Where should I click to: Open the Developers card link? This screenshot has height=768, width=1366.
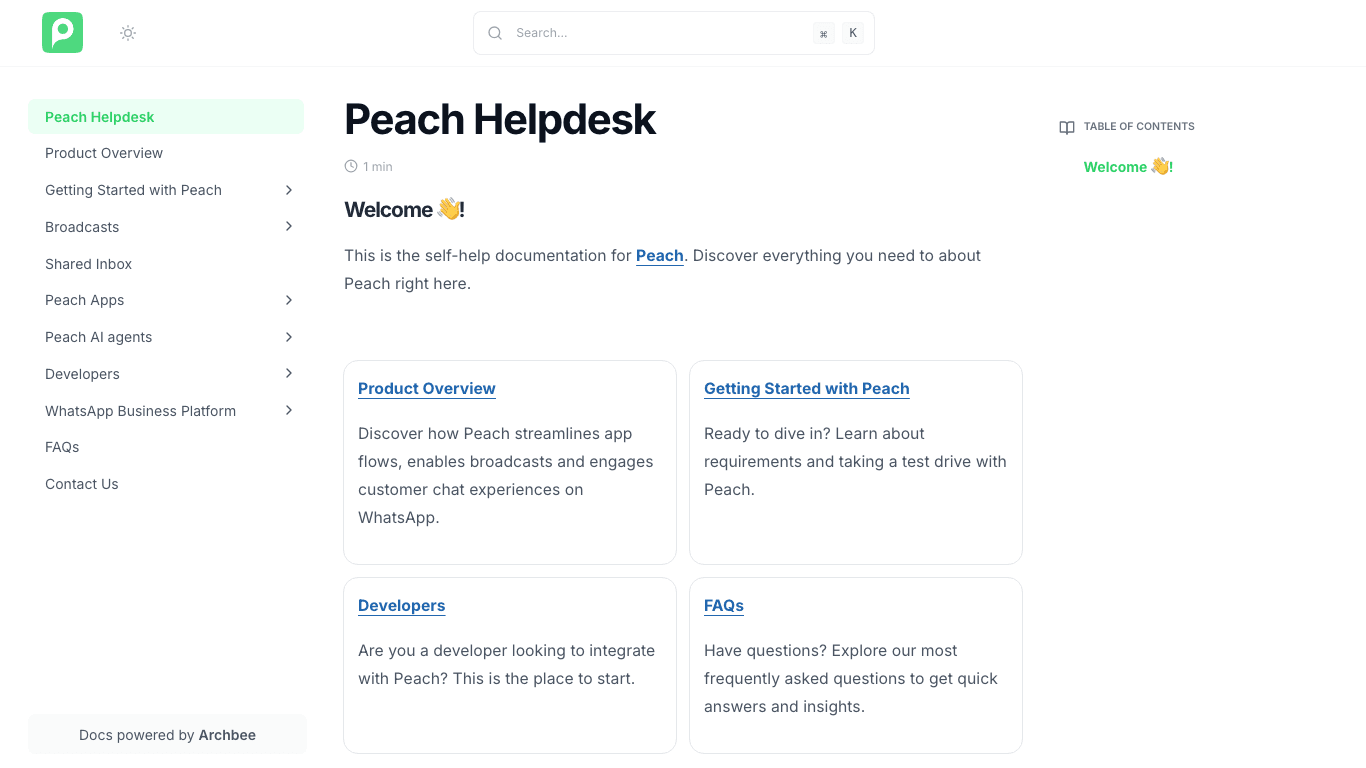point(401,605)
